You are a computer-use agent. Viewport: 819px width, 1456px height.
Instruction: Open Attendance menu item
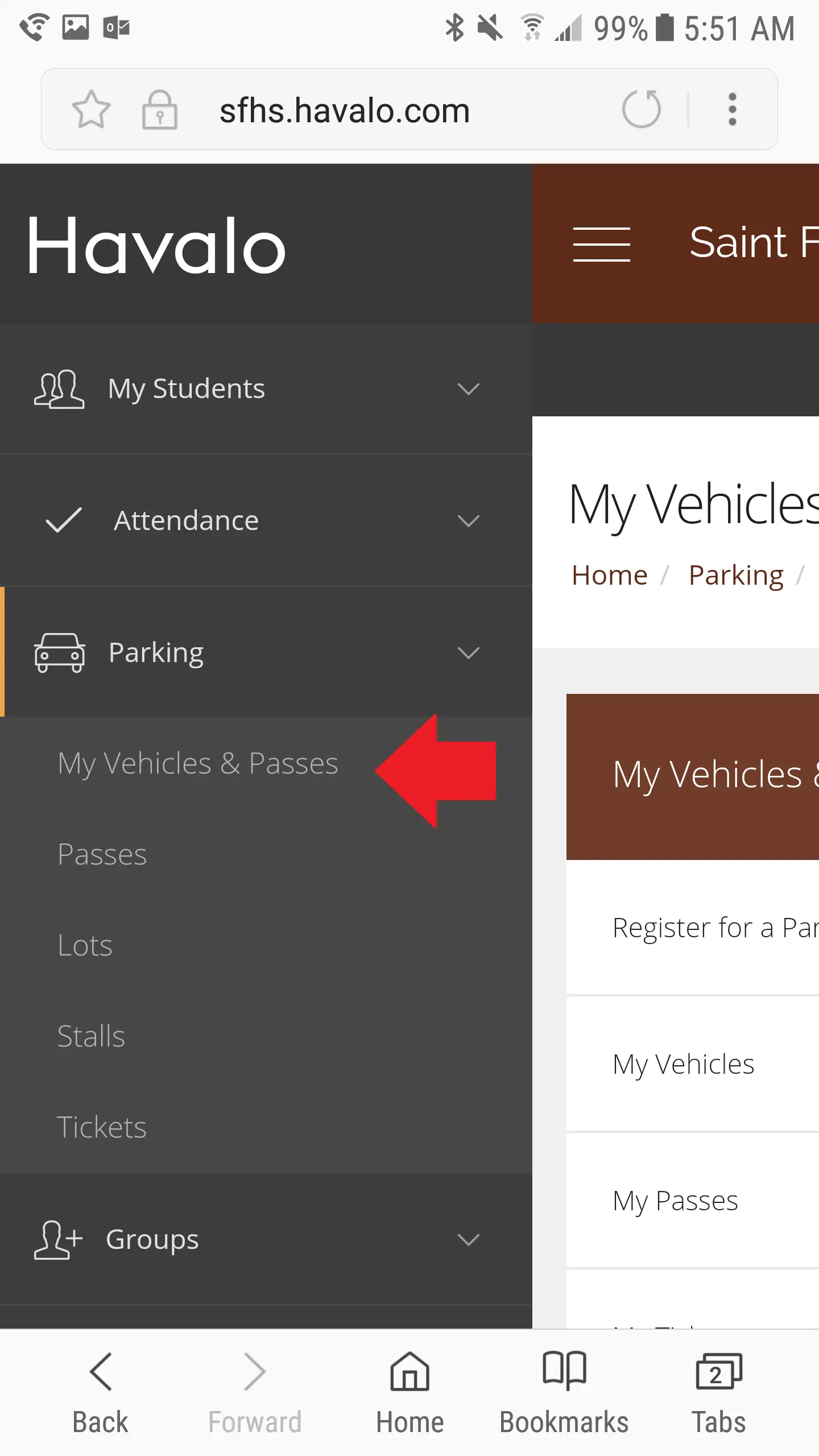(266, 520)
